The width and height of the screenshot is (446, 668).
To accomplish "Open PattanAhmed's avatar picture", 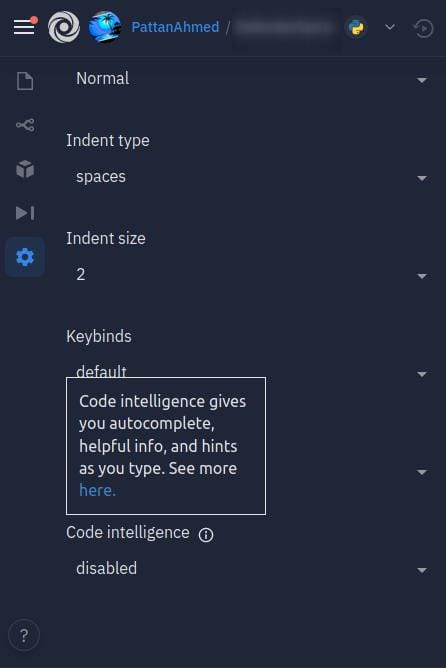I will [x=105, y=27].
